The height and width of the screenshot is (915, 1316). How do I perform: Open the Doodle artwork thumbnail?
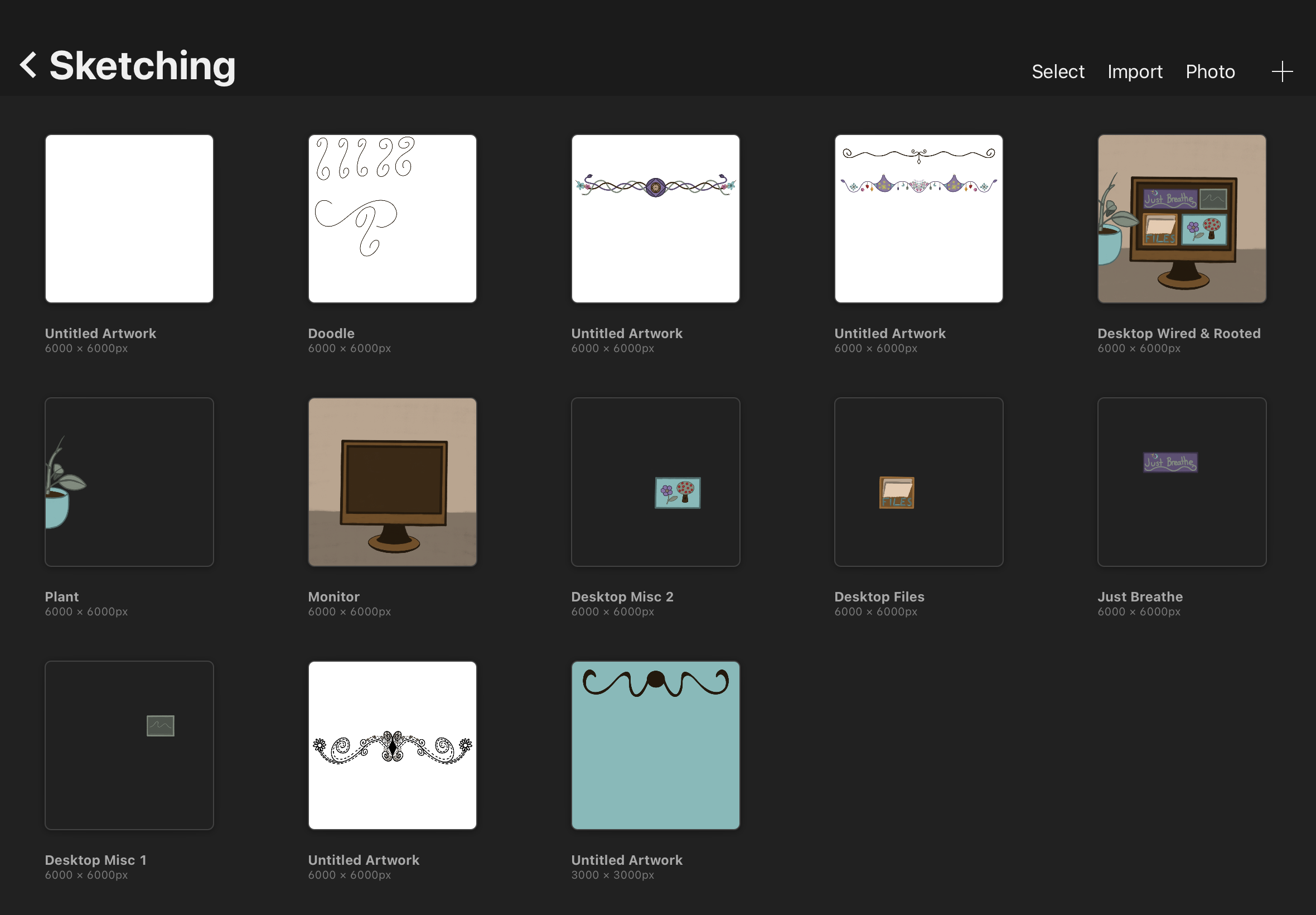pos(392,219)
